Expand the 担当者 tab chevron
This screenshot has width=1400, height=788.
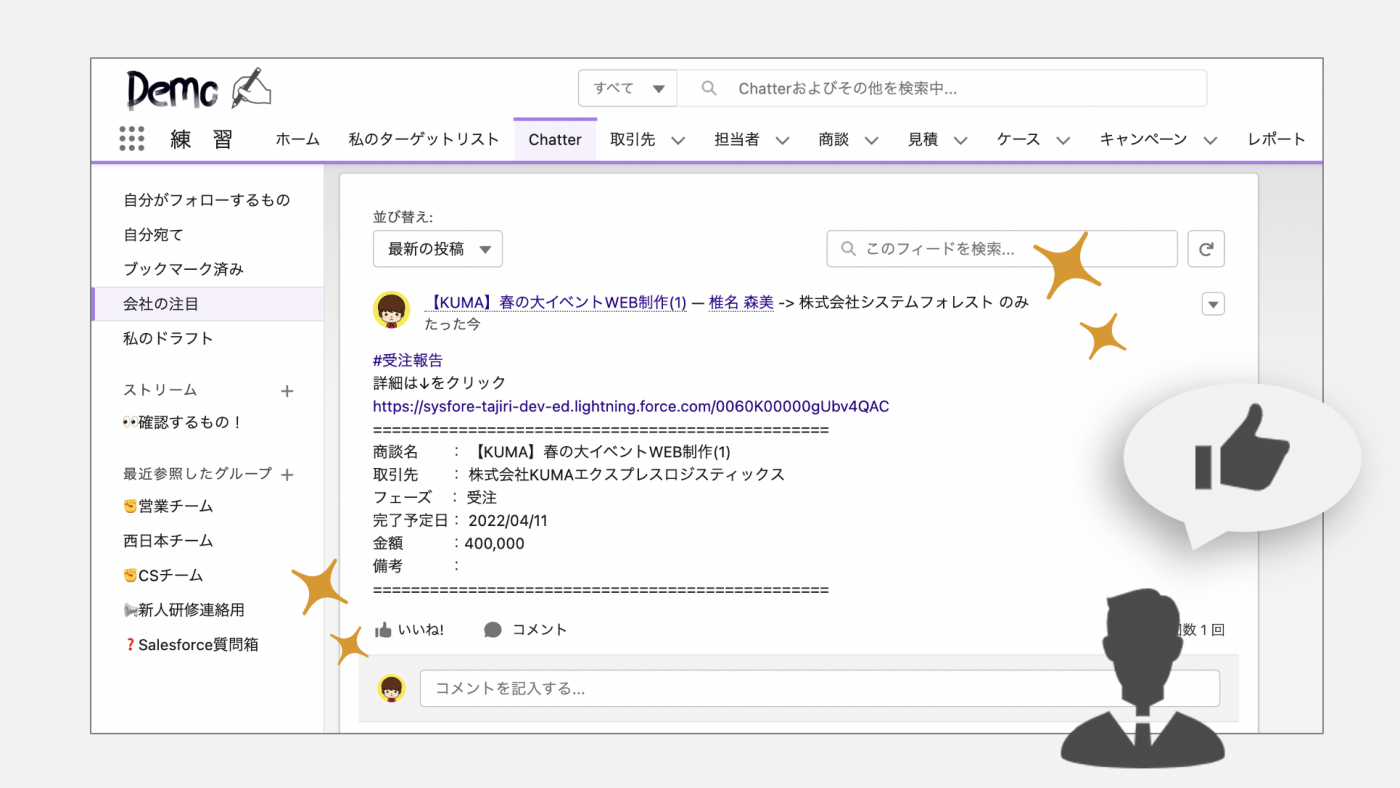tap(782, 140)
